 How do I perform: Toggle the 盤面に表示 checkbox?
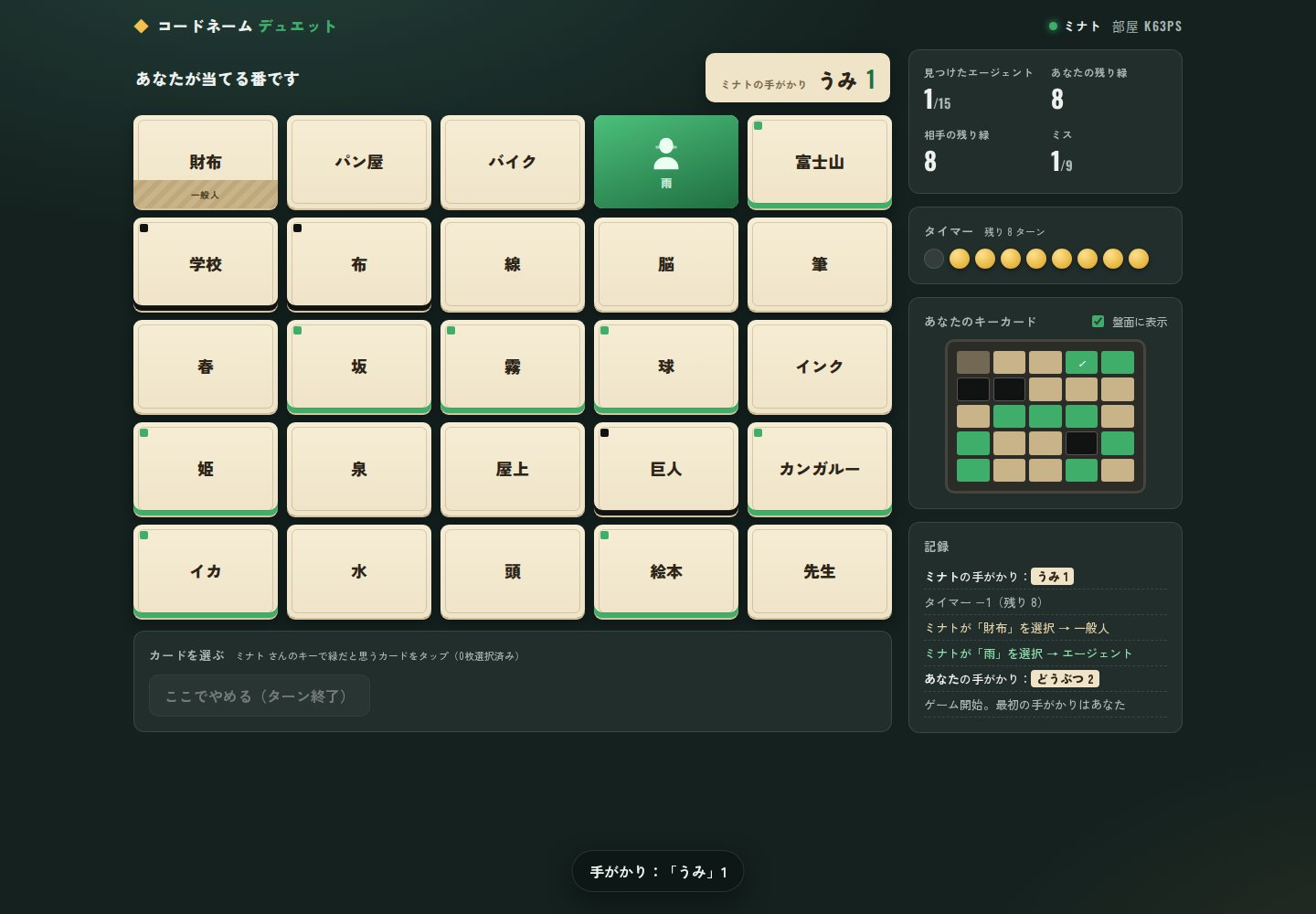click(x=1098, y=322)
